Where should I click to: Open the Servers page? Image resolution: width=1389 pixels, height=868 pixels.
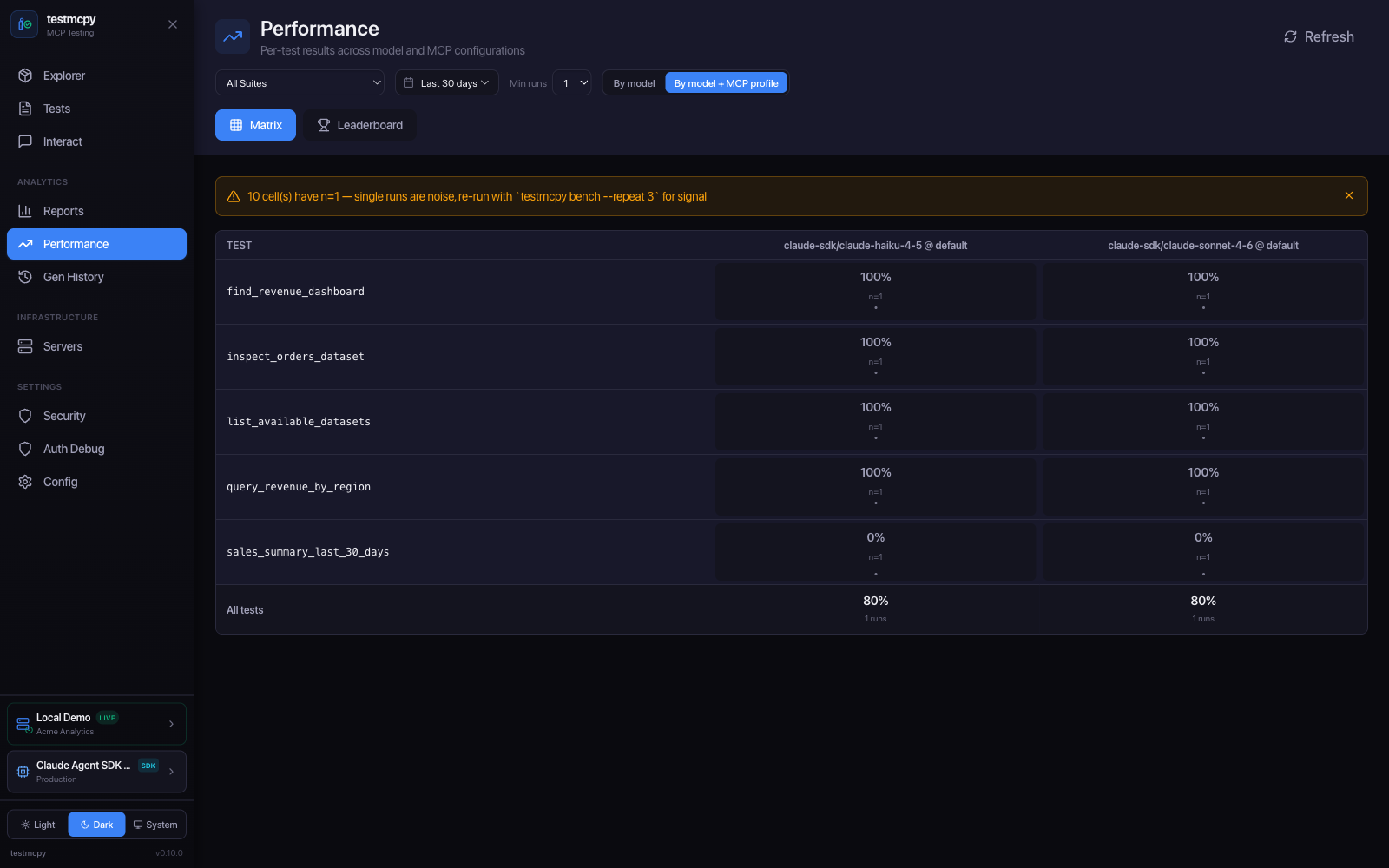96,346
